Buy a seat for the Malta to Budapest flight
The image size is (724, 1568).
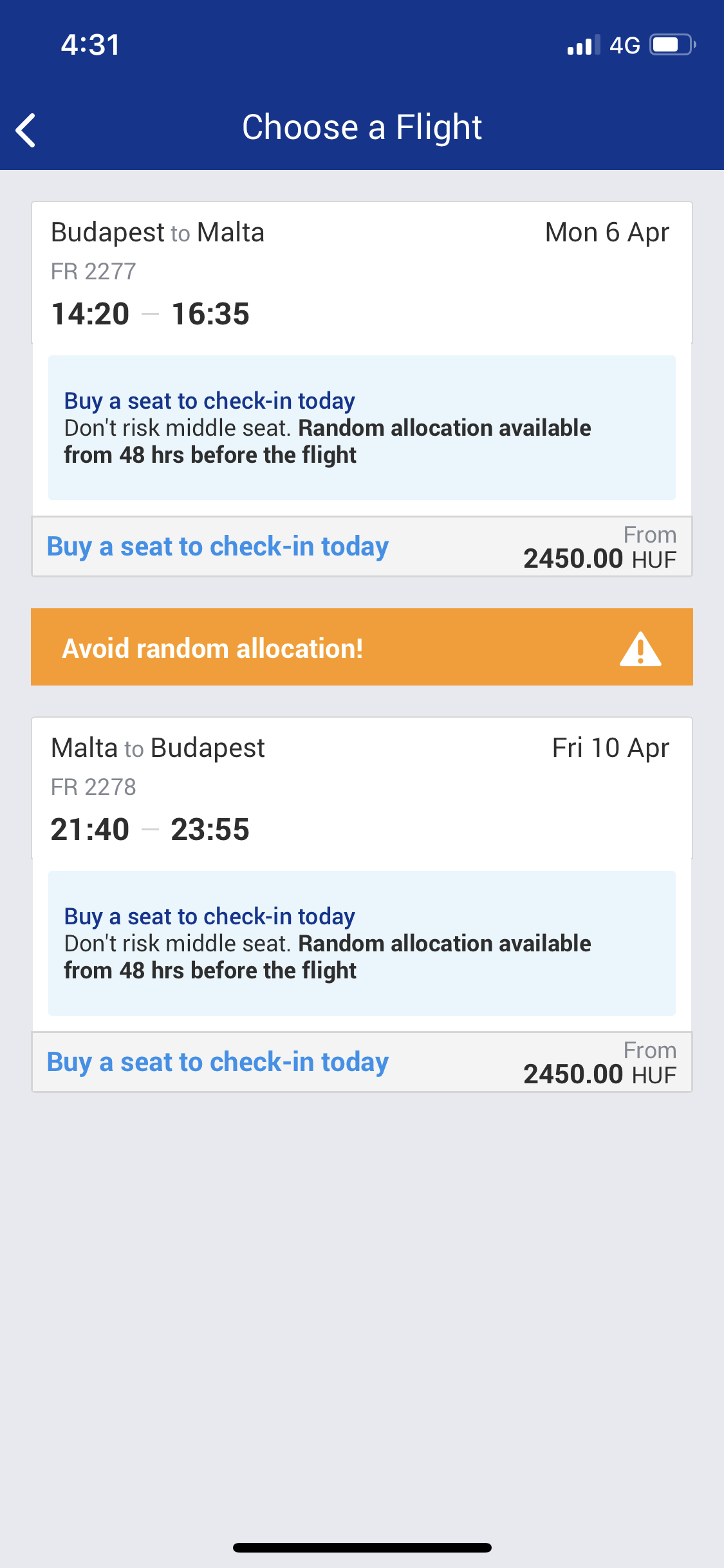218,1063
